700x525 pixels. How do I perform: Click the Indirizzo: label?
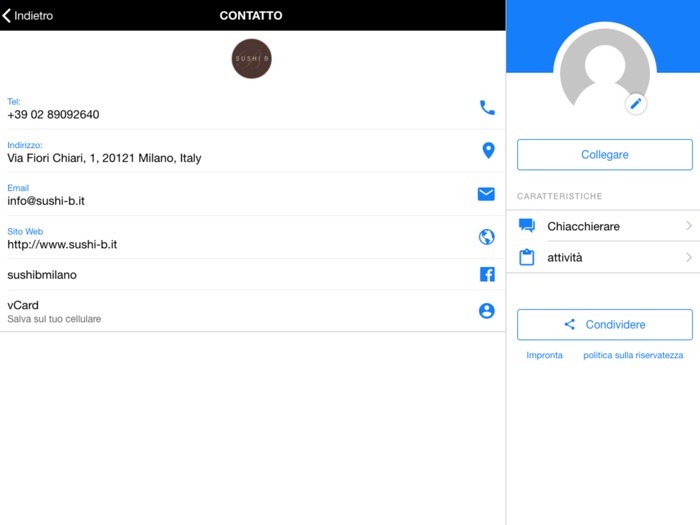(x=25, y=145)
